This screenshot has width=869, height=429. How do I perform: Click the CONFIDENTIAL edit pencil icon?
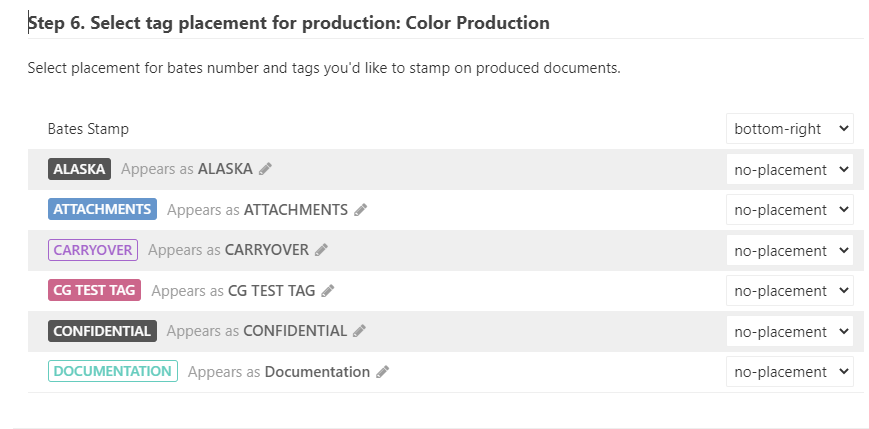tap(360, 331)
